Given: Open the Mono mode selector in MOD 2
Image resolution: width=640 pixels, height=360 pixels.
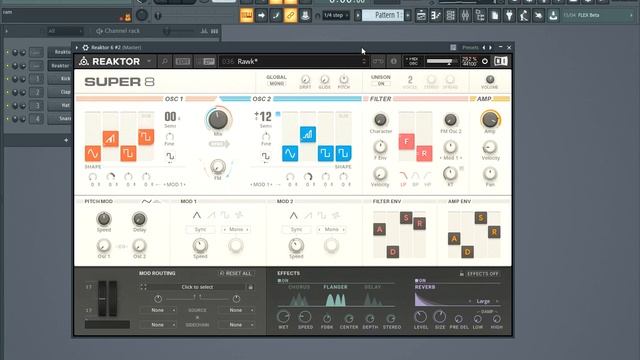Looking at the screenshot, I should 332,229.
